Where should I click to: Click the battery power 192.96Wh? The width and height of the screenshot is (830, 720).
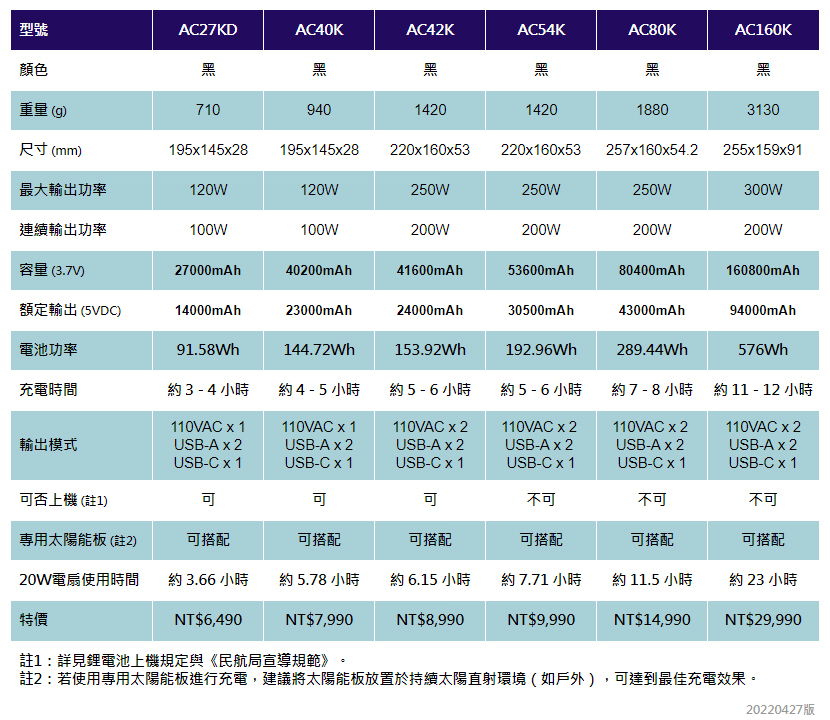[541, 349]
